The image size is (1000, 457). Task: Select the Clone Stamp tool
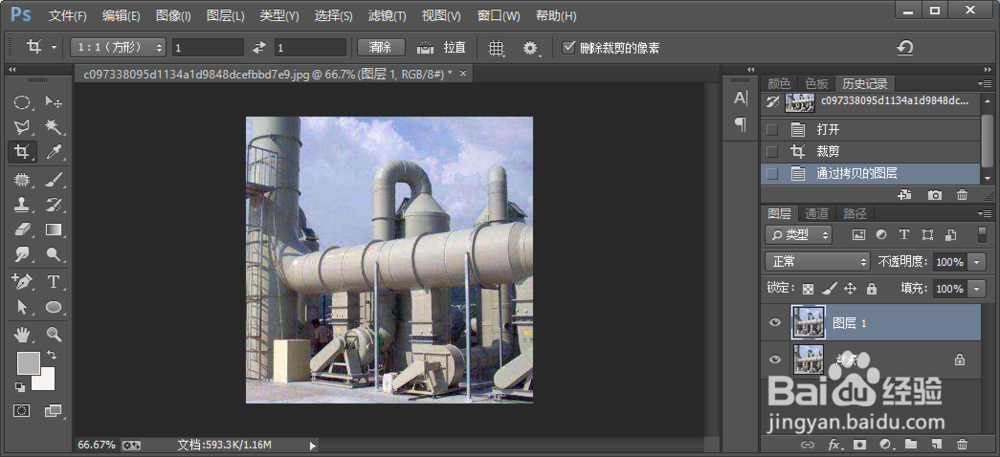click(22, 205)
